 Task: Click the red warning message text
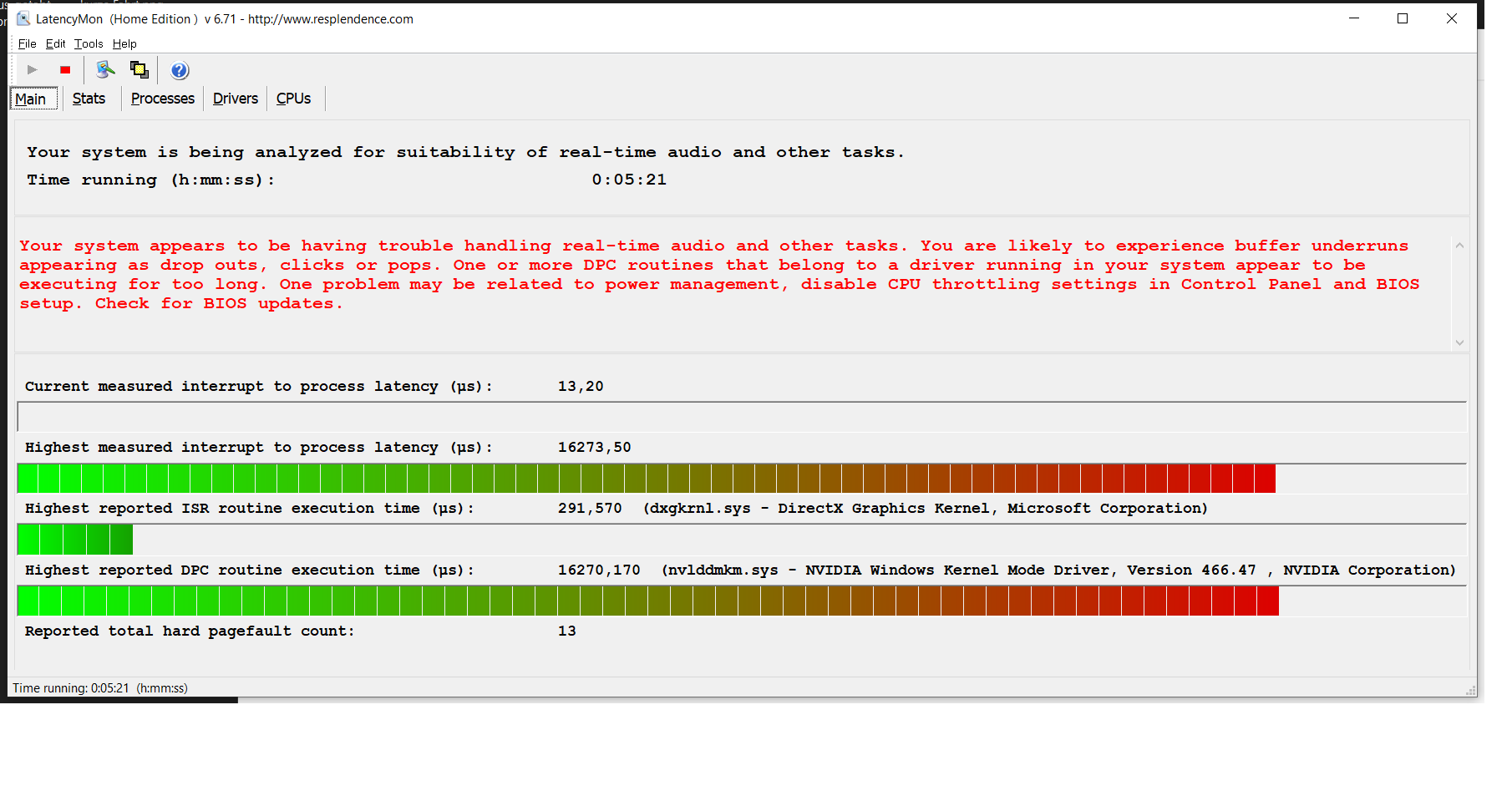[x=719, y=275]
